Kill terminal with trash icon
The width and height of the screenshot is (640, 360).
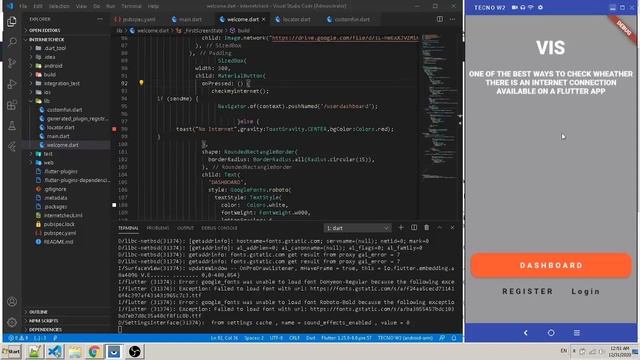pyautogui.click(x=427, y=228)
